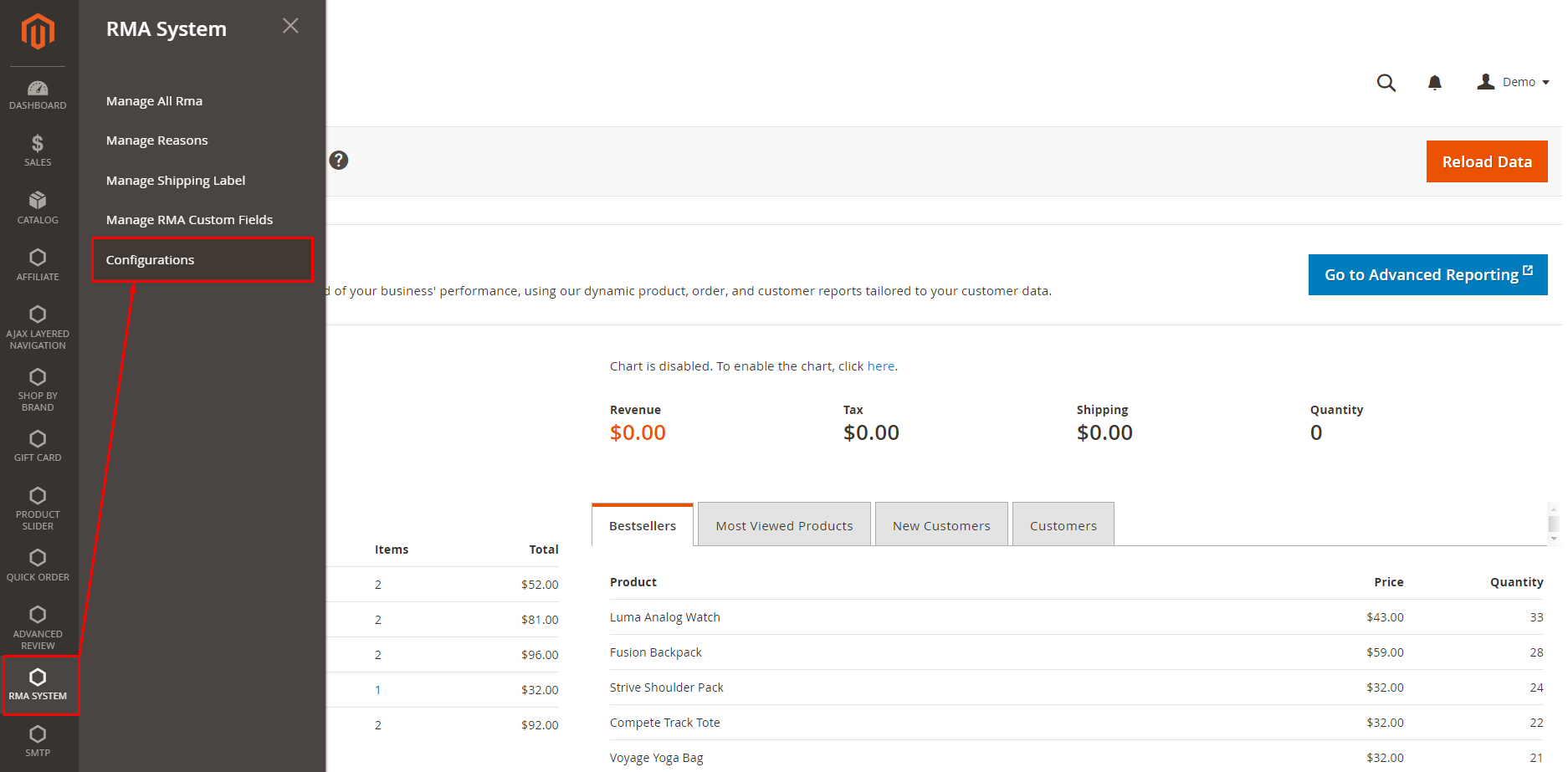1568x772 pixels.
Task: Click the here link to enable the chart
Action: tap(880, 366)
